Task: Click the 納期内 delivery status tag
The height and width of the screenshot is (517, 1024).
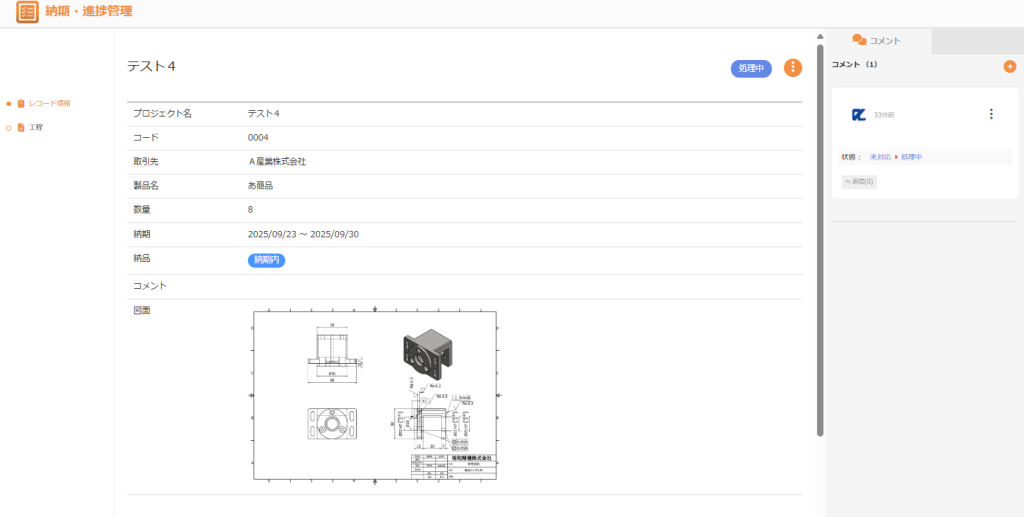Action: tap(267, 260)
